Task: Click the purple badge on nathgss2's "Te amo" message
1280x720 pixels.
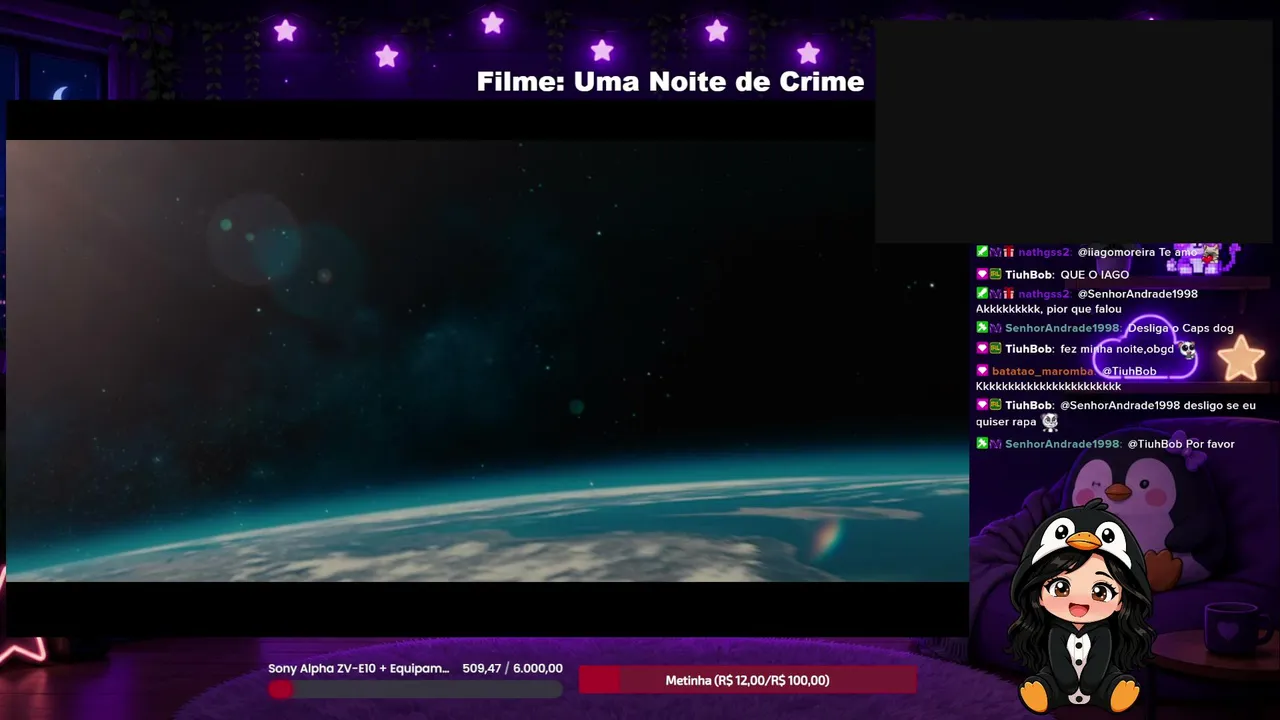Action: pos(995,252)
